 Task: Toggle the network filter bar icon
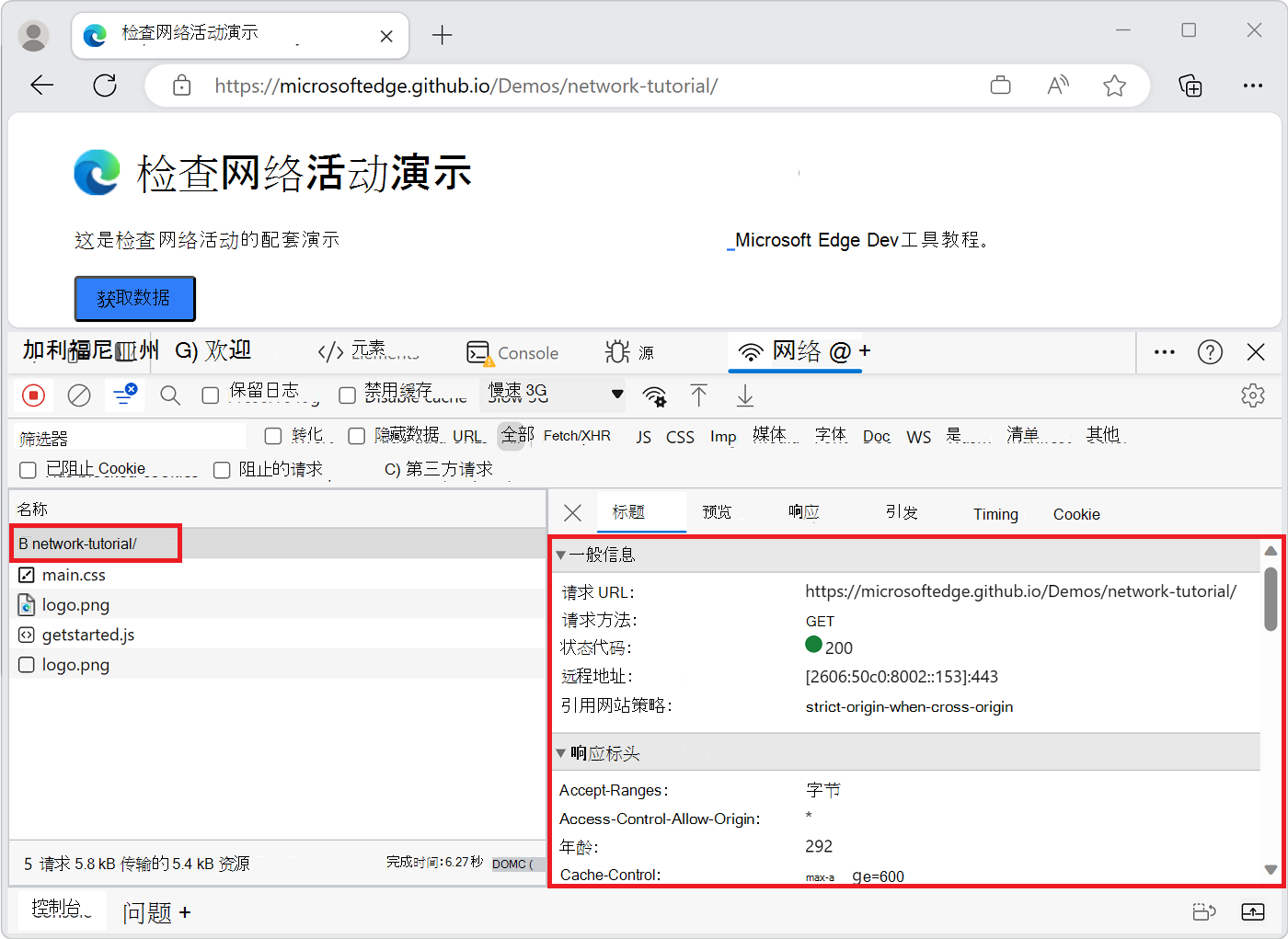124,395
